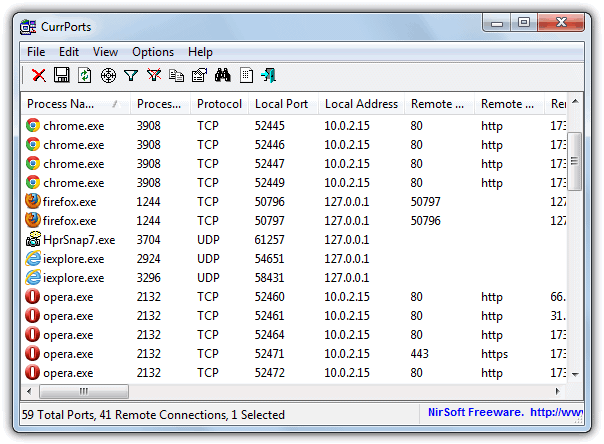Click the horizontal scrollbar right arrow
The height and width of the screenshot is (444, 604).
(x=557, y=391)
